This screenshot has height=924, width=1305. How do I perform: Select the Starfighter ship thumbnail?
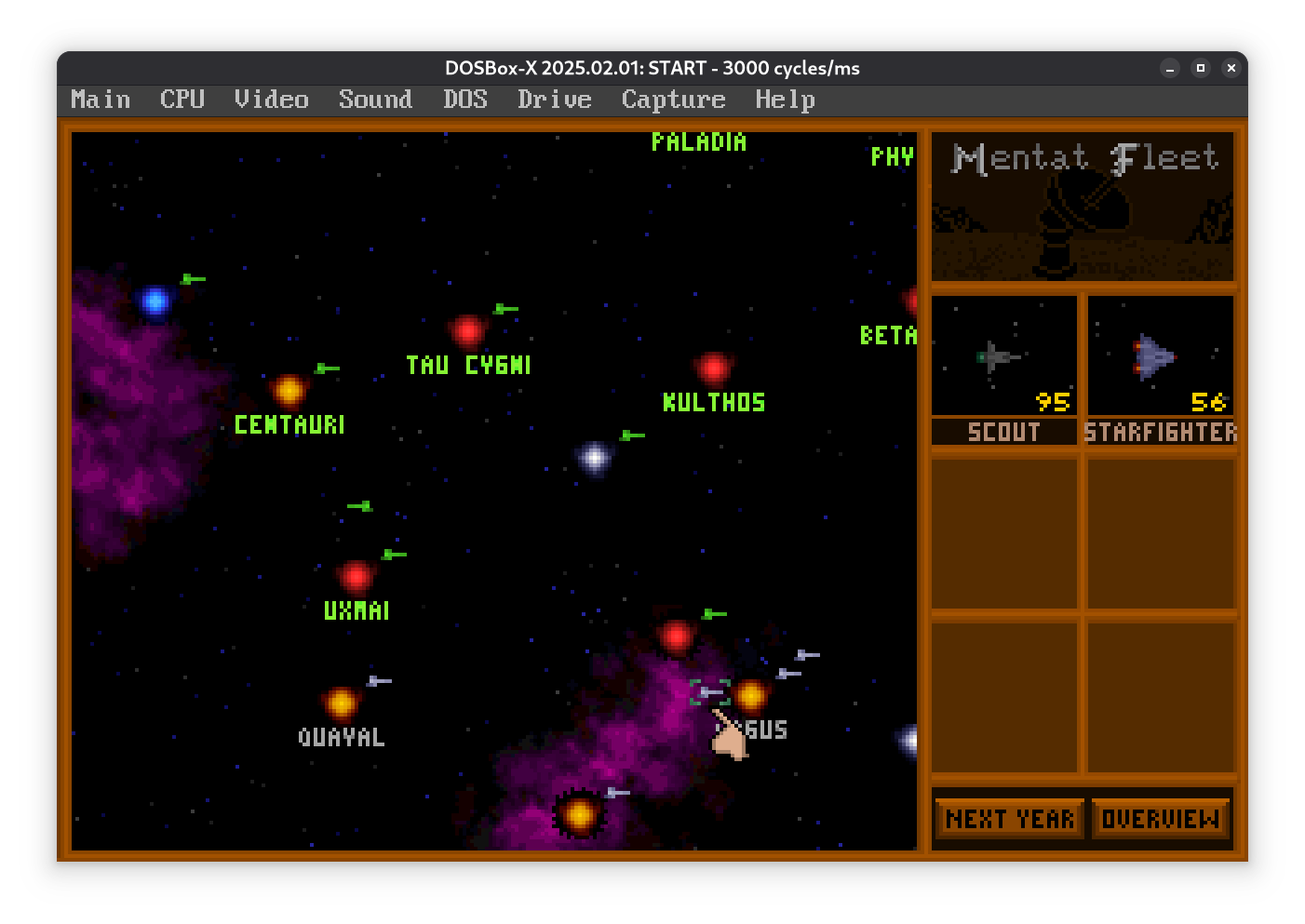(1161, 356)
